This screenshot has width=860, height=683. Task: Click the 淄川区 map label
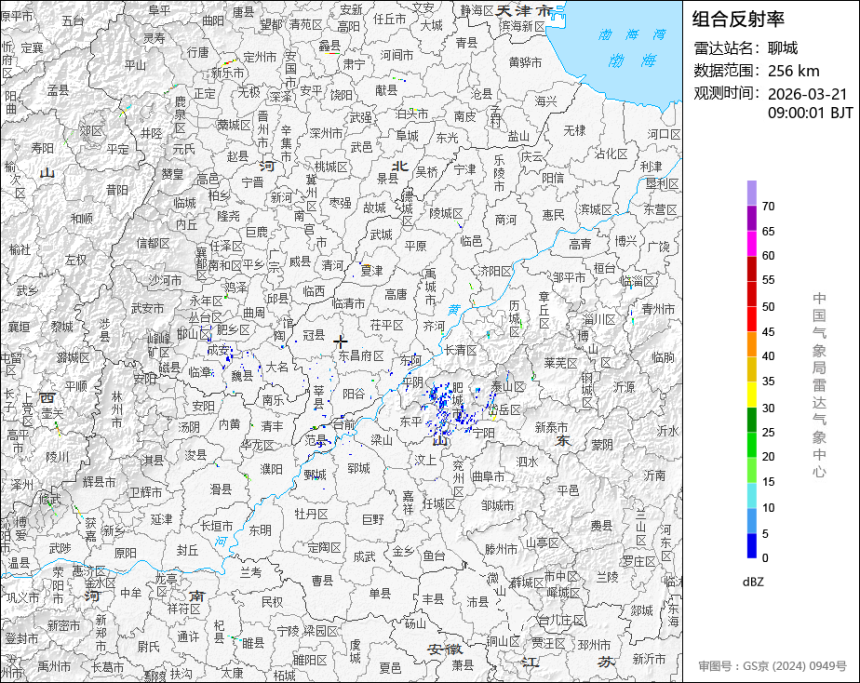(x=599, y=319)
